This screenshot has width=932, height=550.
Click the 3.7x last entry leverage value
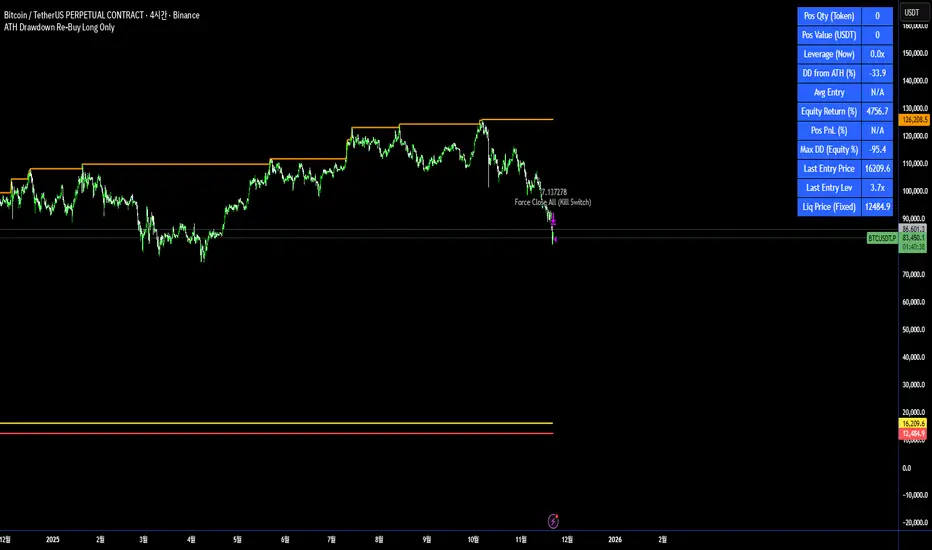(x=877, y=187)
